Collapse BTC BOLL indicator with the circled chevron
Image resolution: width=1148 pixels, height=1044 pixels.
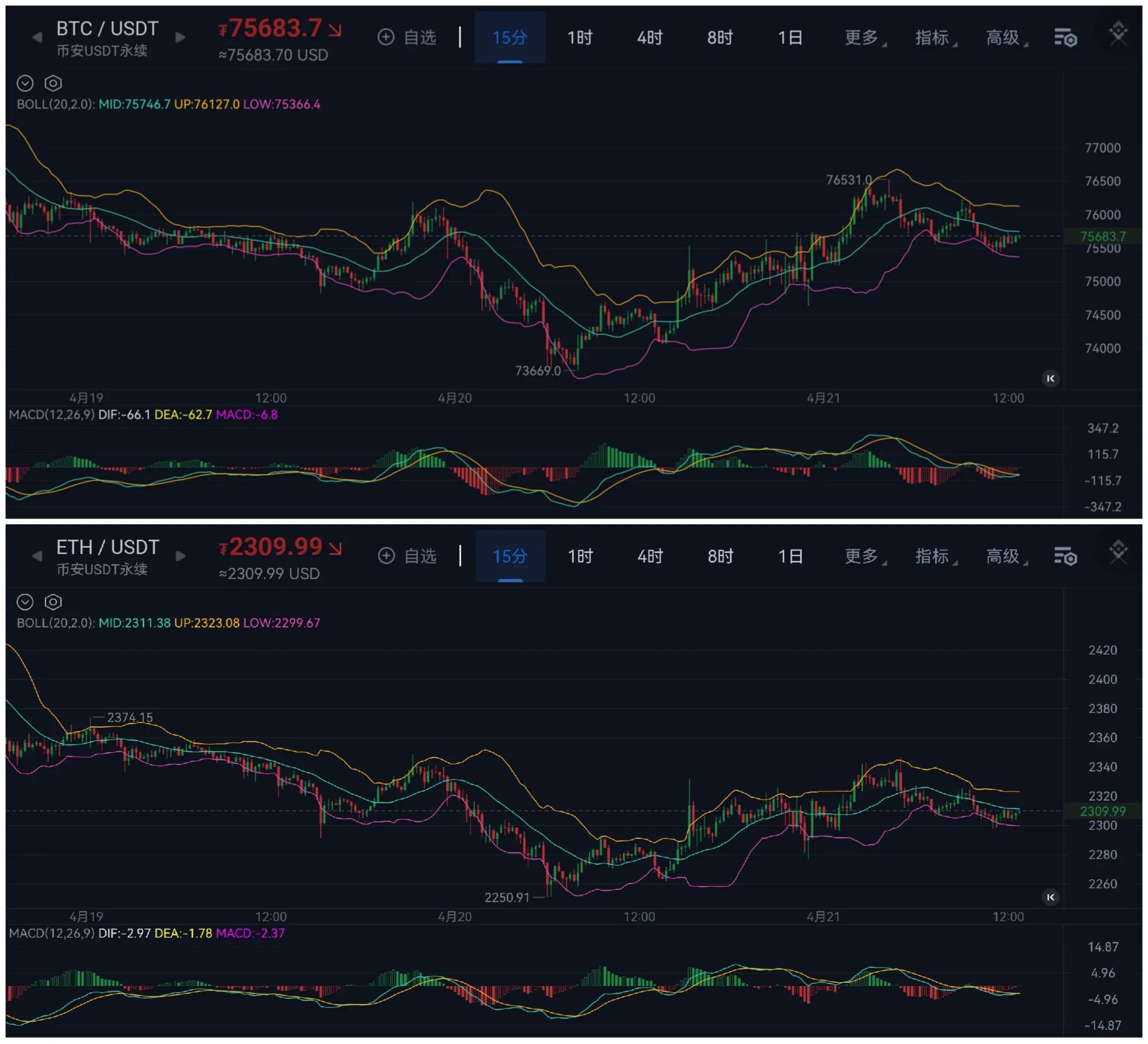pyautogui.click(x=25, y=84)
